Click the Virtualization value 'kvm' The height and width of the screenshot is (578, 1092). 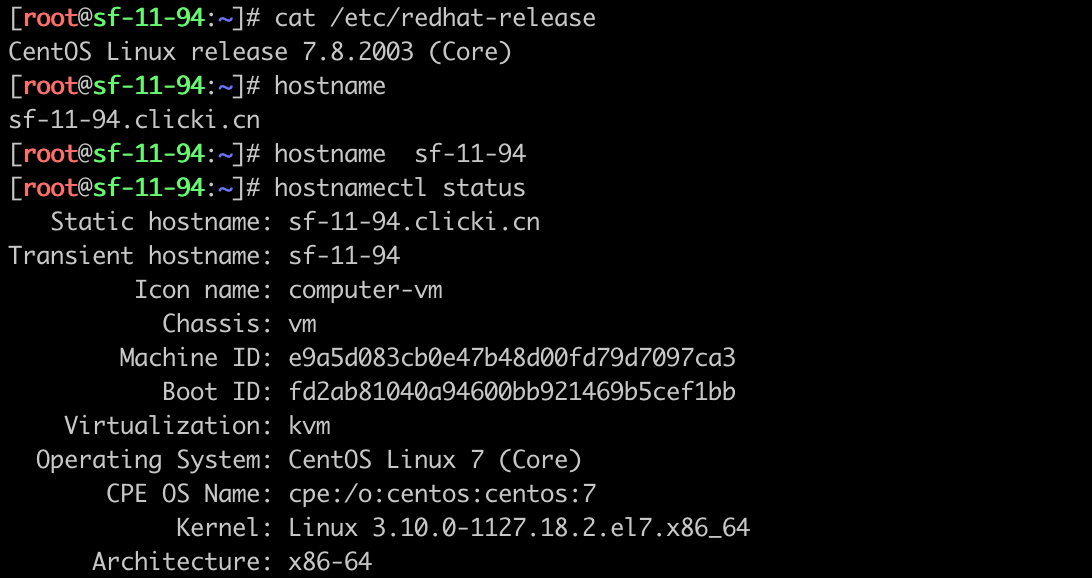click(x=310, y=425)
